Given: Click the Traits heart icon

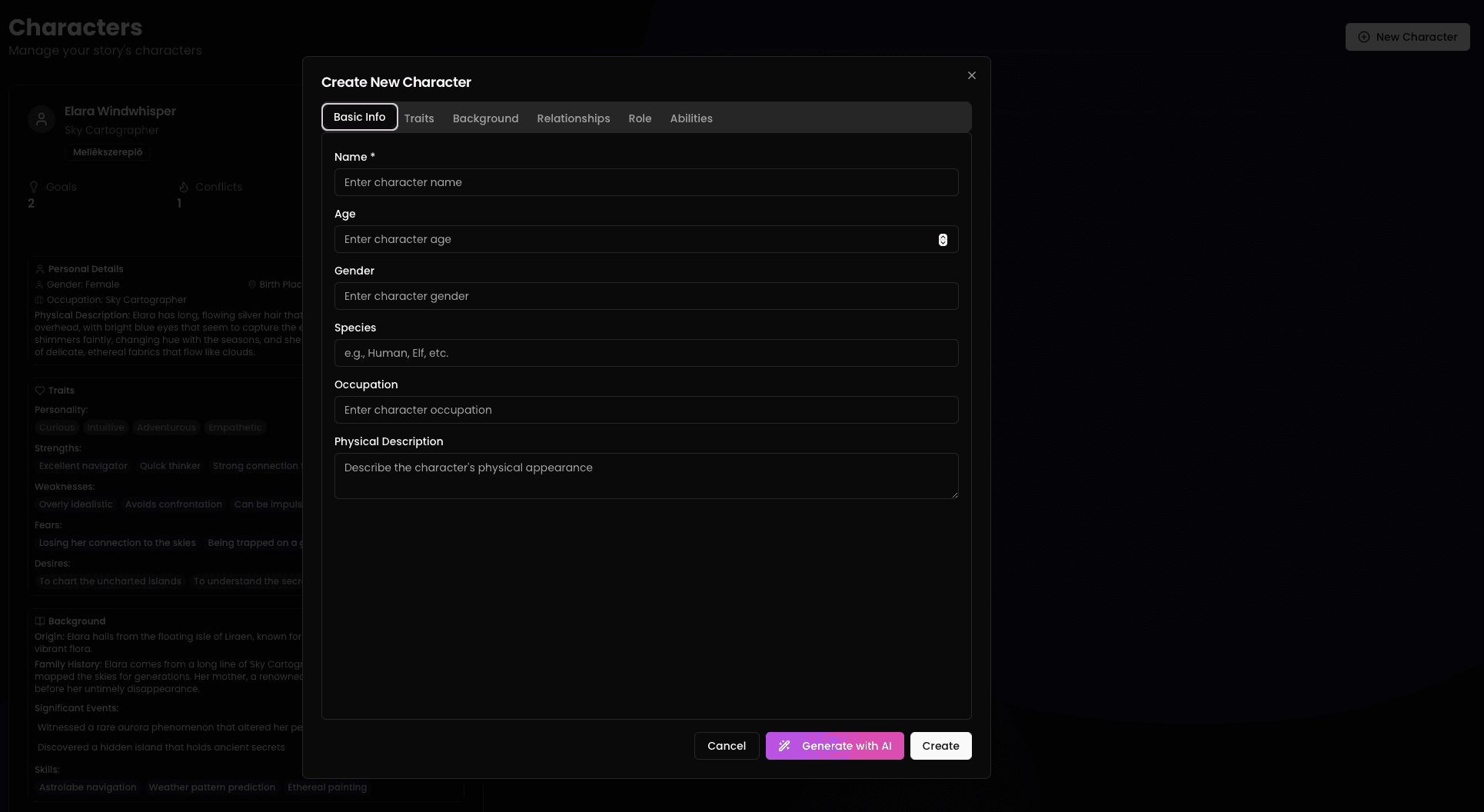Looking at the screenshot, I should coord(40,391).
